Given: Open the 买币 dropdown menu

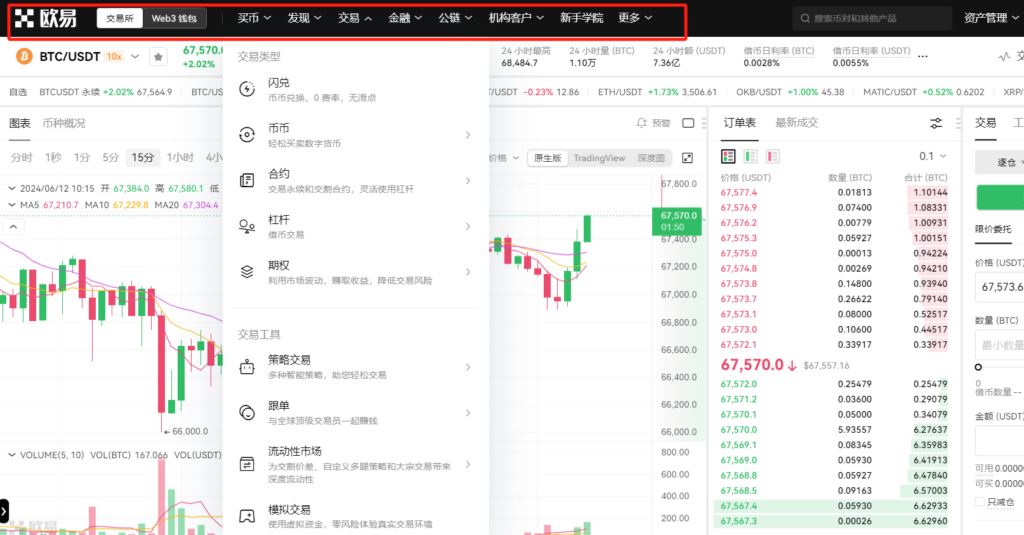Looking at the screenshot, I should (x=254, y=18).
